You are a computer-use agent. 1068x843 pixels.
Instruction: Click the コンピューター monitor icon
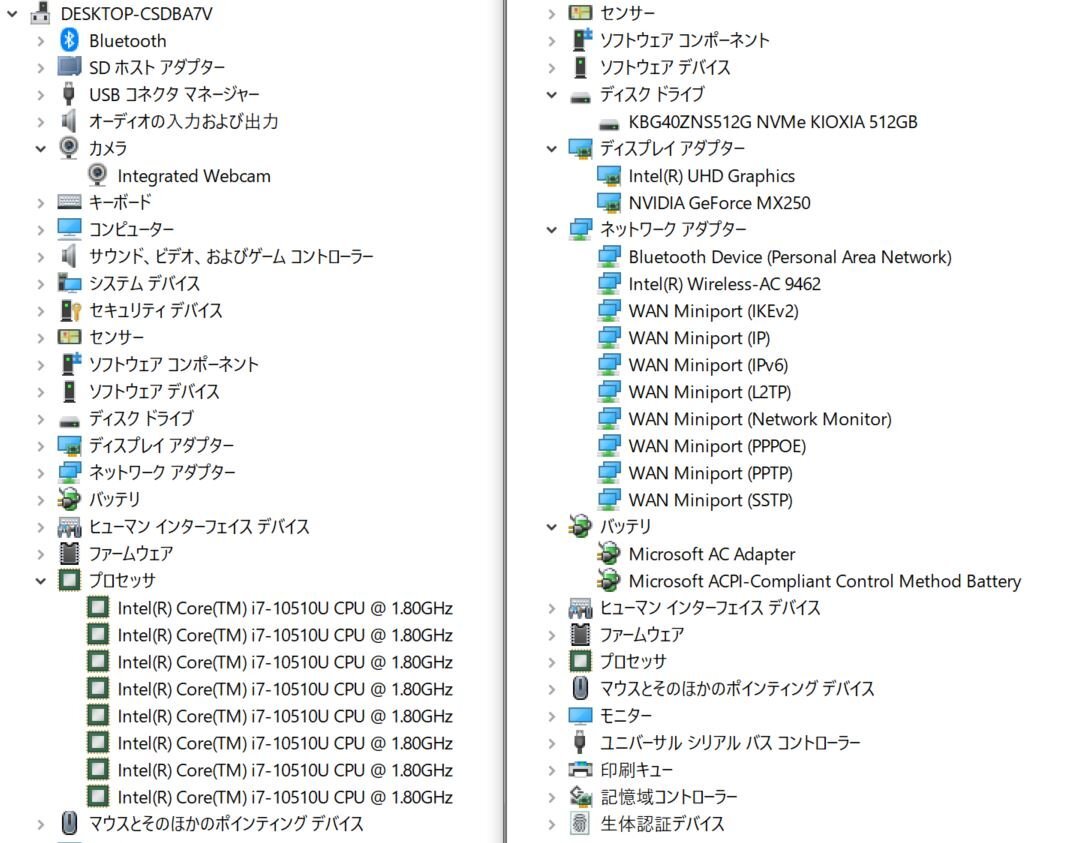tap(69, 229)
